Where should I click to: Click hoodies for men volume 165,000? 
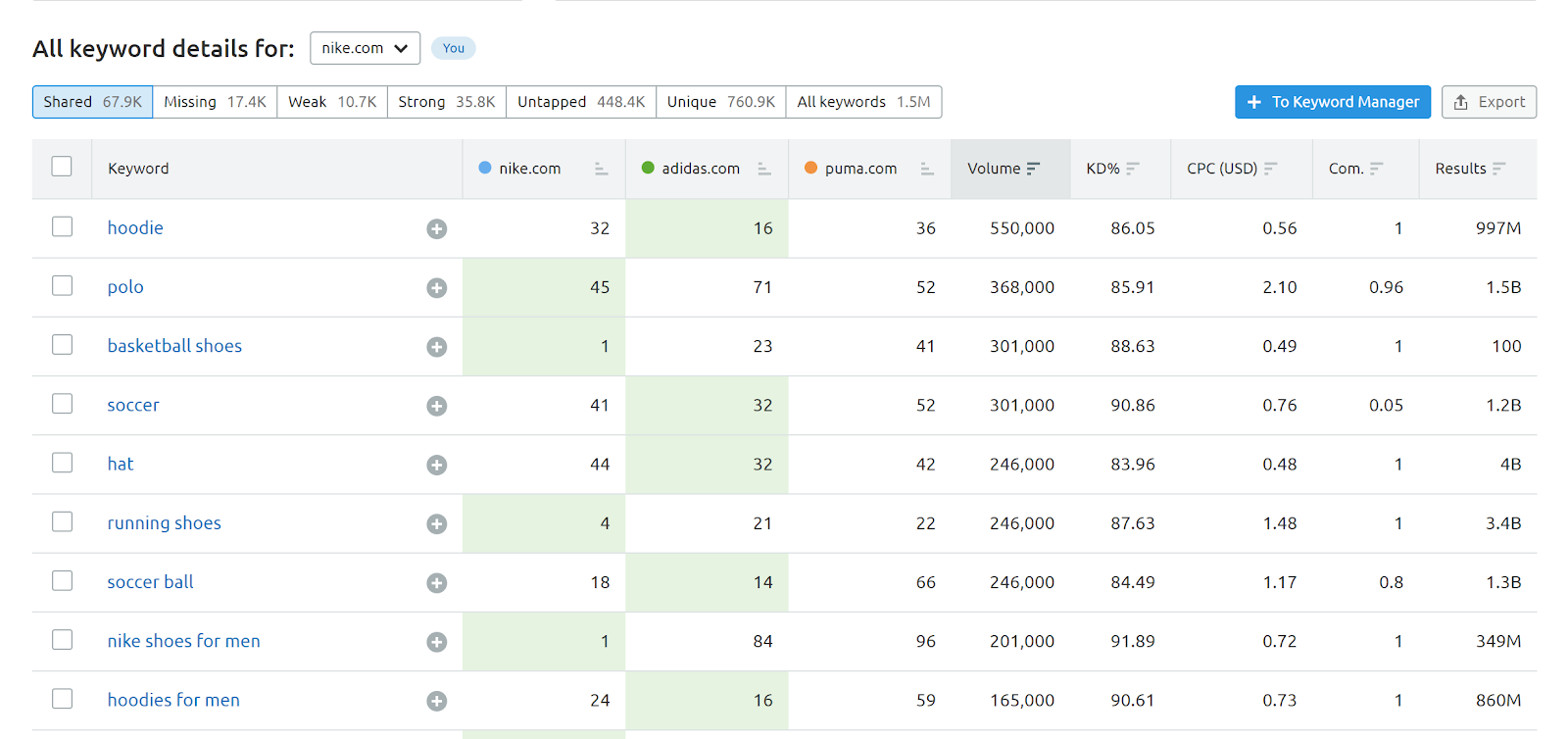click(1022, 700)
